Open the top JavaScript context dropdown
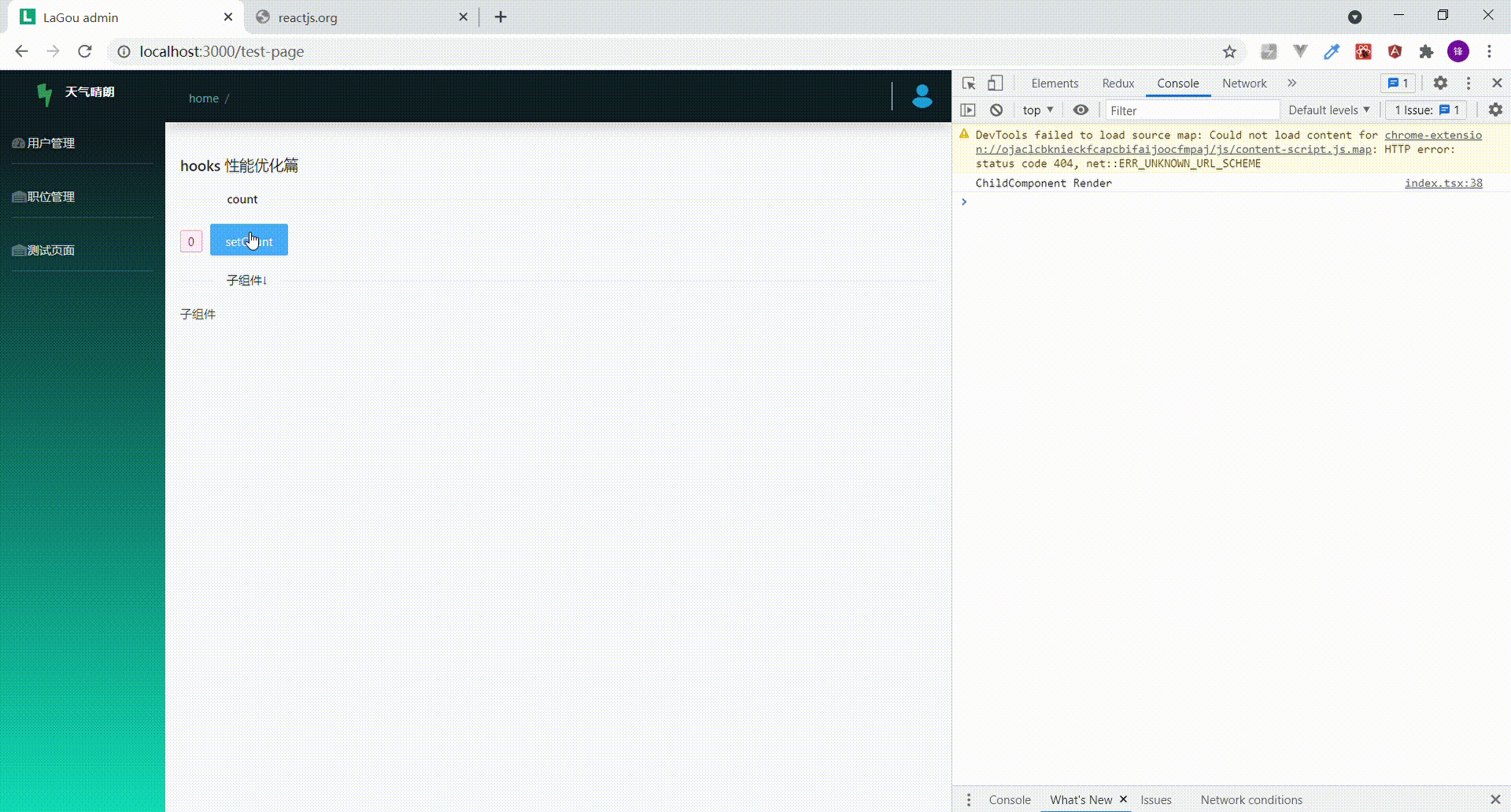 coord(1038,110)
